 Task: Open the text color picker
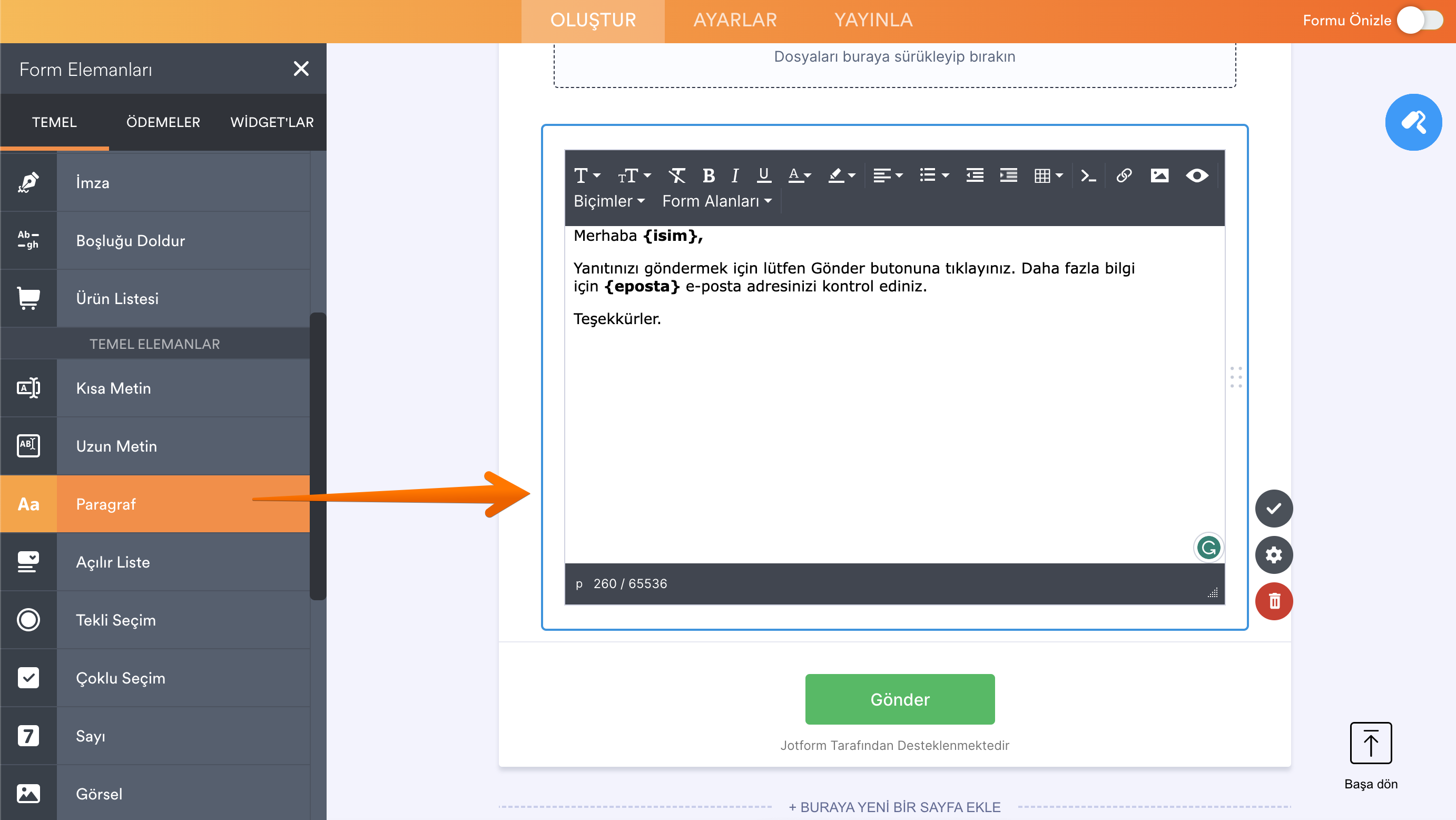(x=799, y=176)
